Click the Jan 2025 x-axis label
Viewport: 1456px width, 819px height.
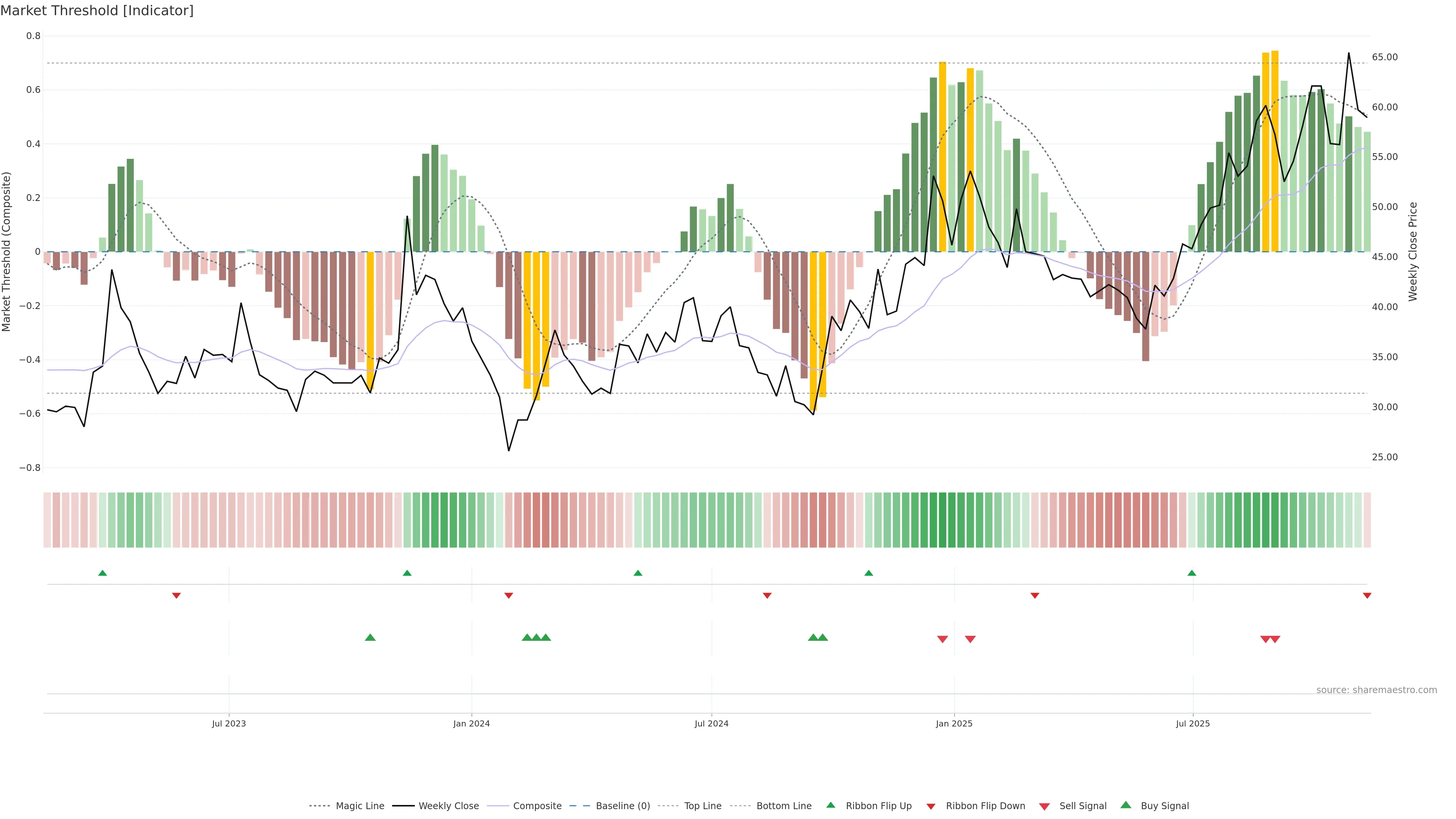pos(954,723)
